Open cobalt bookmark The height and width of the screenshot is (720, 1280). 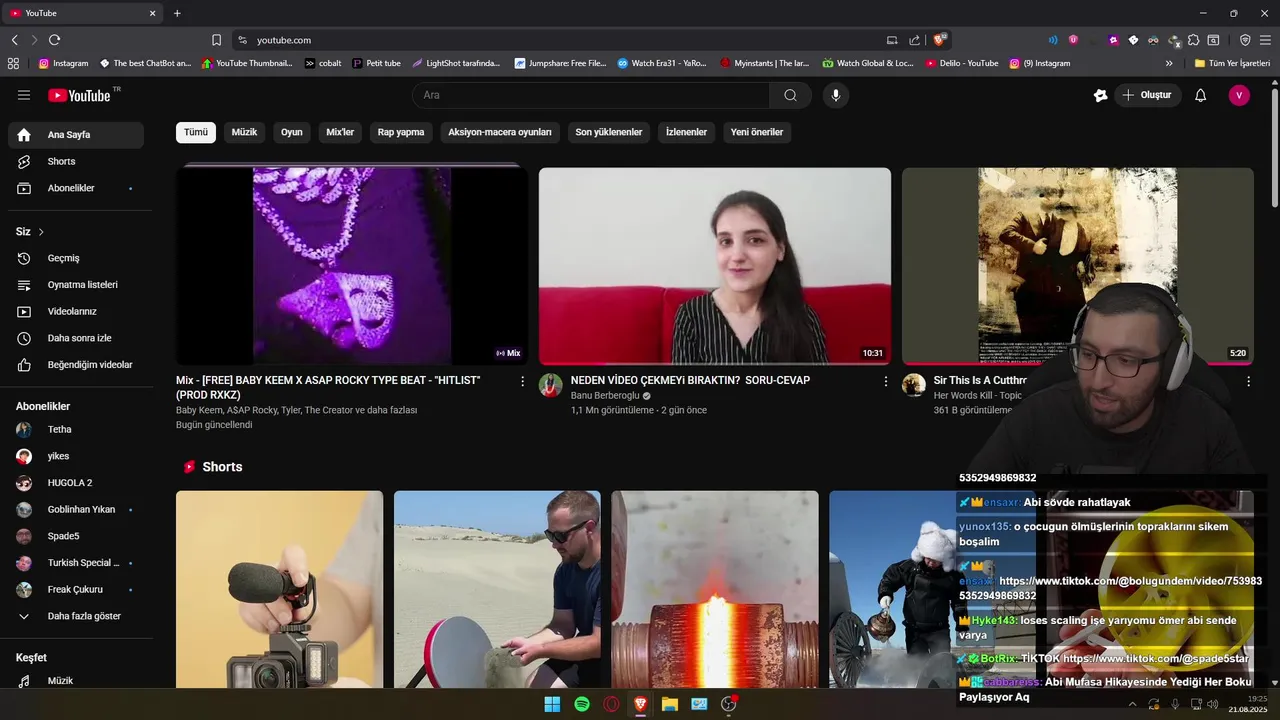323,63
